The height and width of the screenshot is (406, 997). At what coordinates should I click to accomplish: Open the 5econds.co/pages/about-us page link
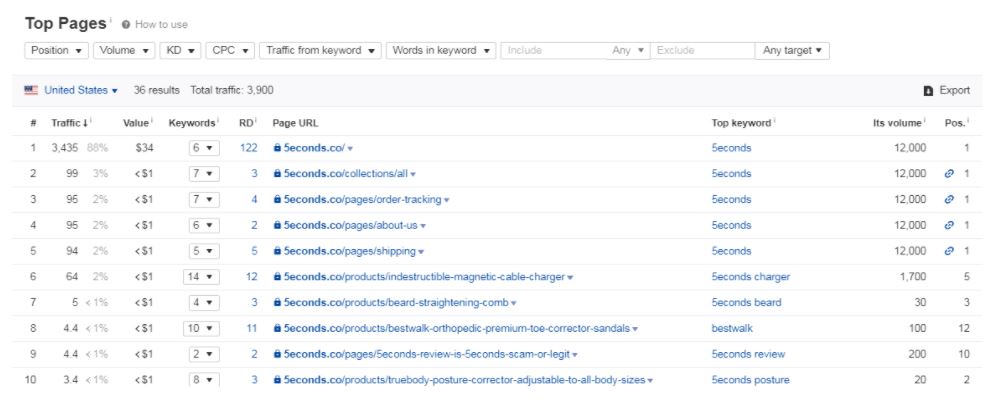pos(351,226)
